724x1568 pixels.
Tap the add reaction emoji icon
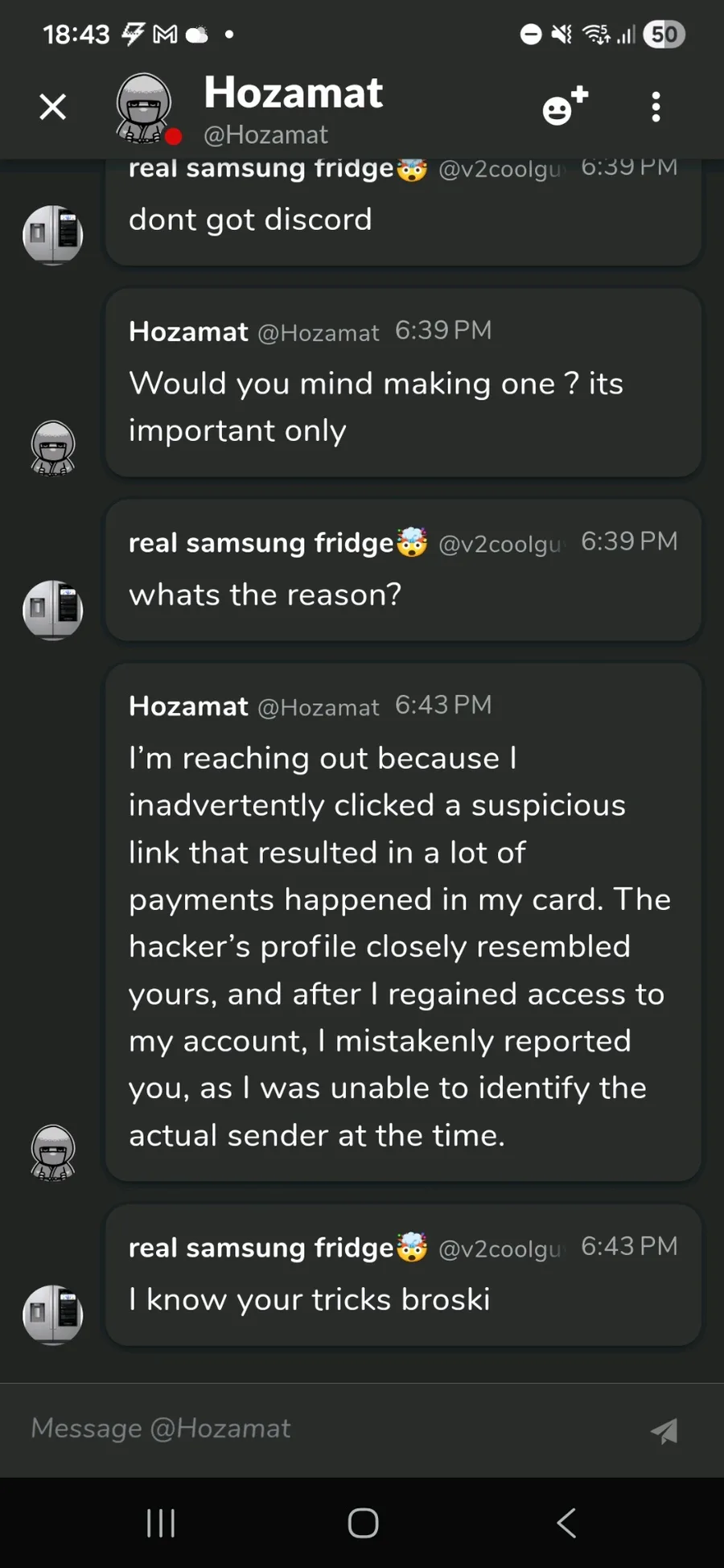point(565,107)
